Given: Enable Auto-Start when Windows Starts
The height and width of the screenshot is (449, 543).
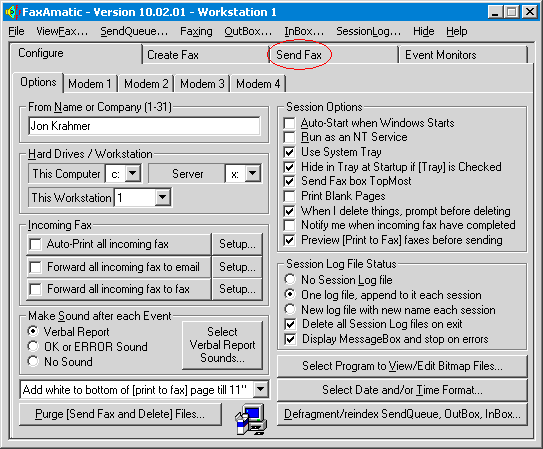Looking at the screenshot, I should tap(289, 123).
